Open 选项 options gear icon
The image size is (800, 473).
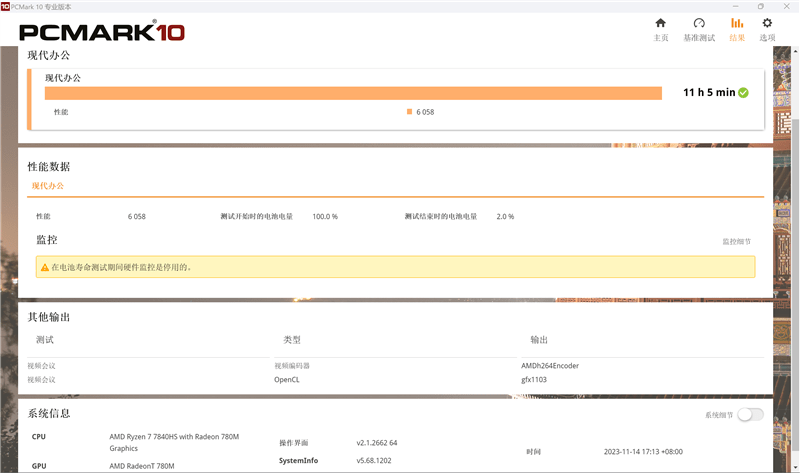[767, 23]
